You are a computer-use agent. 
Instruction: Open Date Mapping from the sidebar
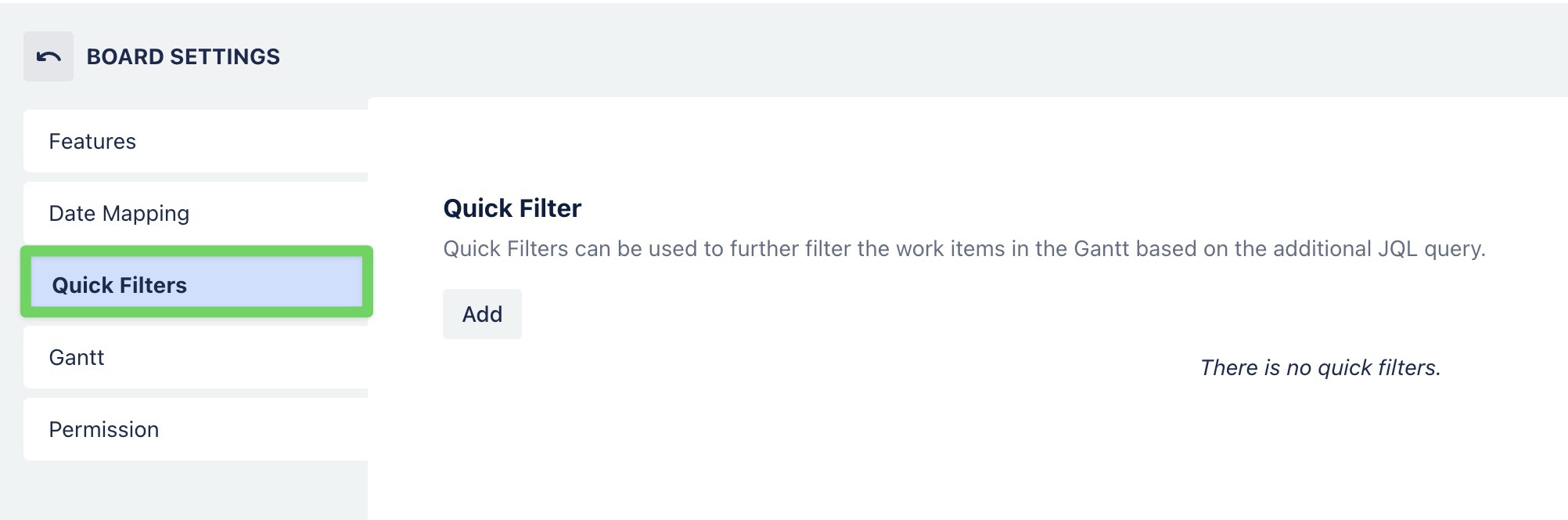[119, 213]
